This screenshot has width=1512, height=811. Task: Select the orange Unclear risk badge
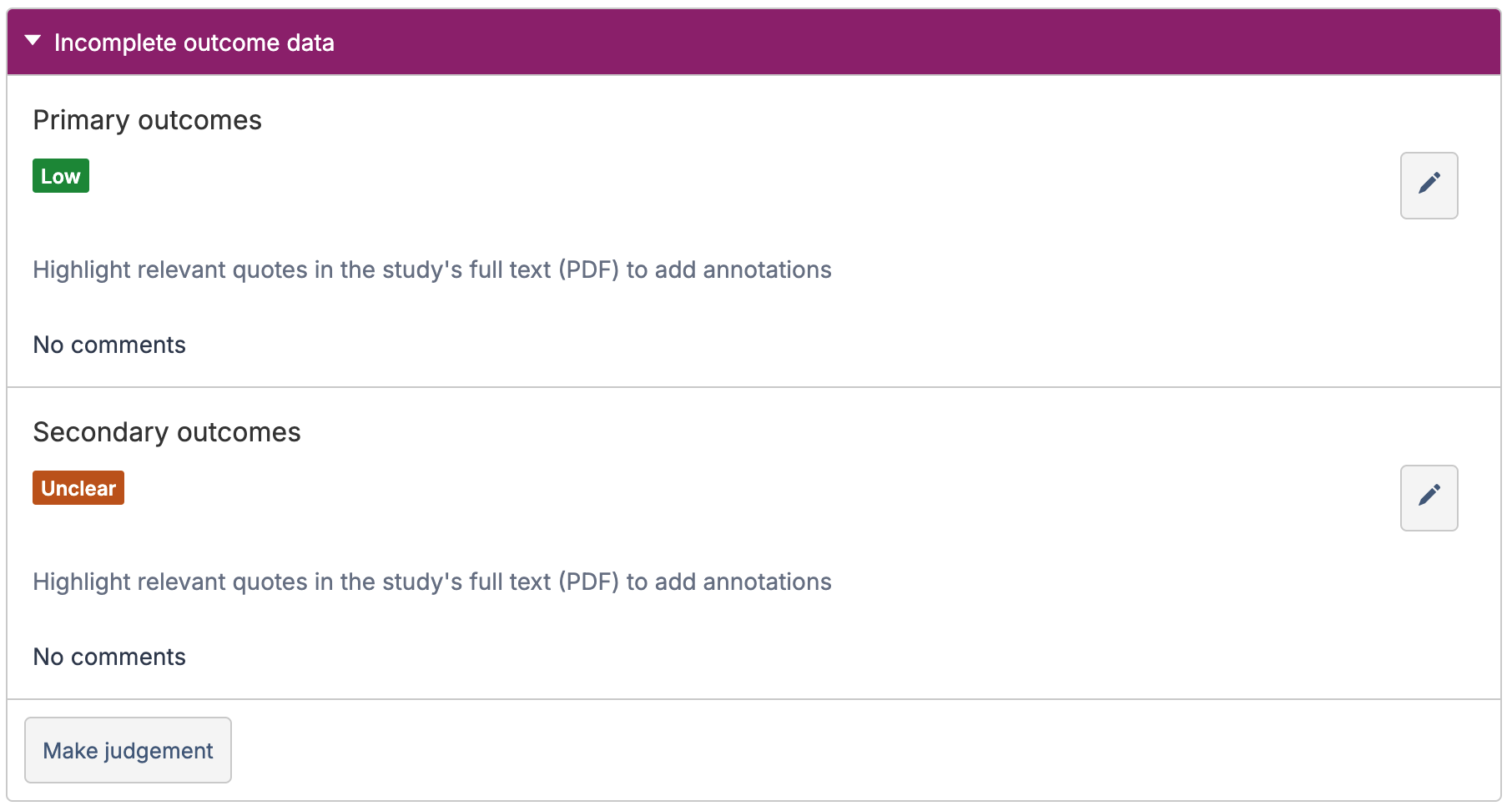click(x=78, y=488)
